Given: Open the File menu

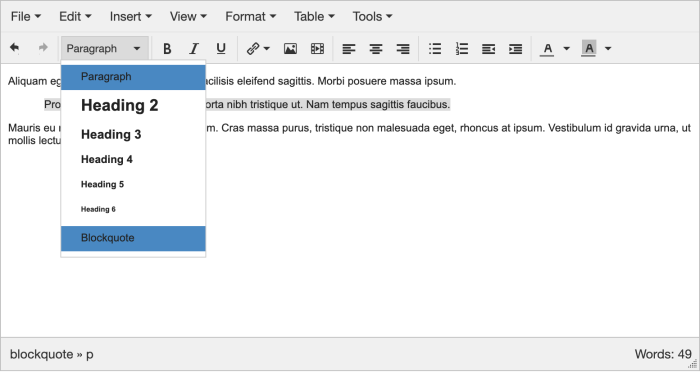Looking at the screenshot, I should point(26,17).
